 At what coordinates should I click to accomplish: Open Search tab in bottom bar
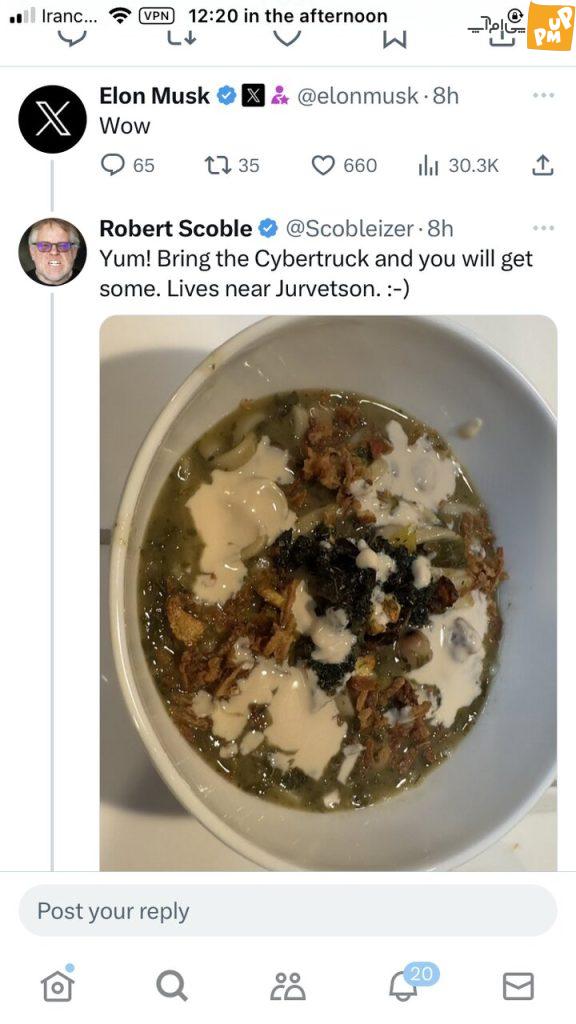(x=172, y=985)
